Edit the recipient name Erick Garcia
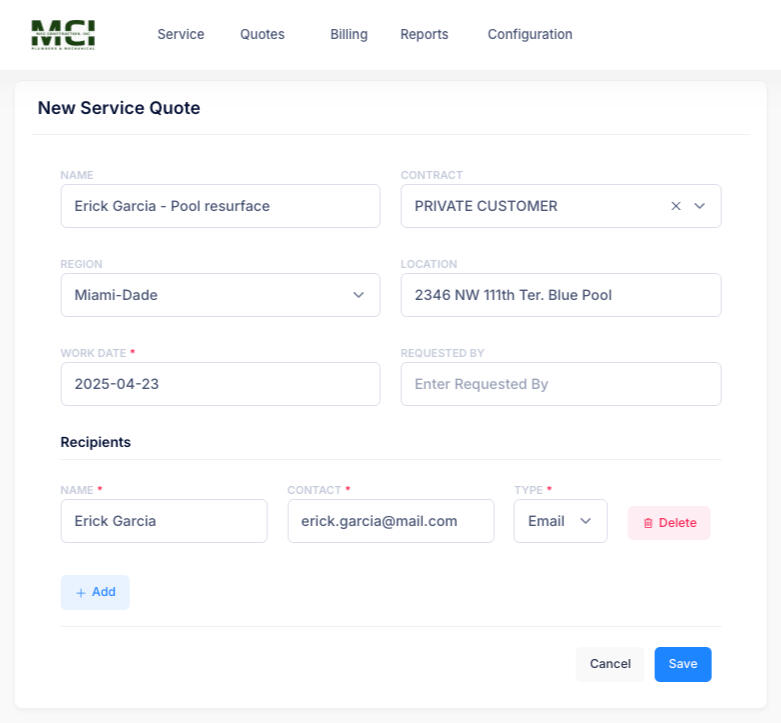The width and height of the screenshot is (781, 723). pos(164,521)
